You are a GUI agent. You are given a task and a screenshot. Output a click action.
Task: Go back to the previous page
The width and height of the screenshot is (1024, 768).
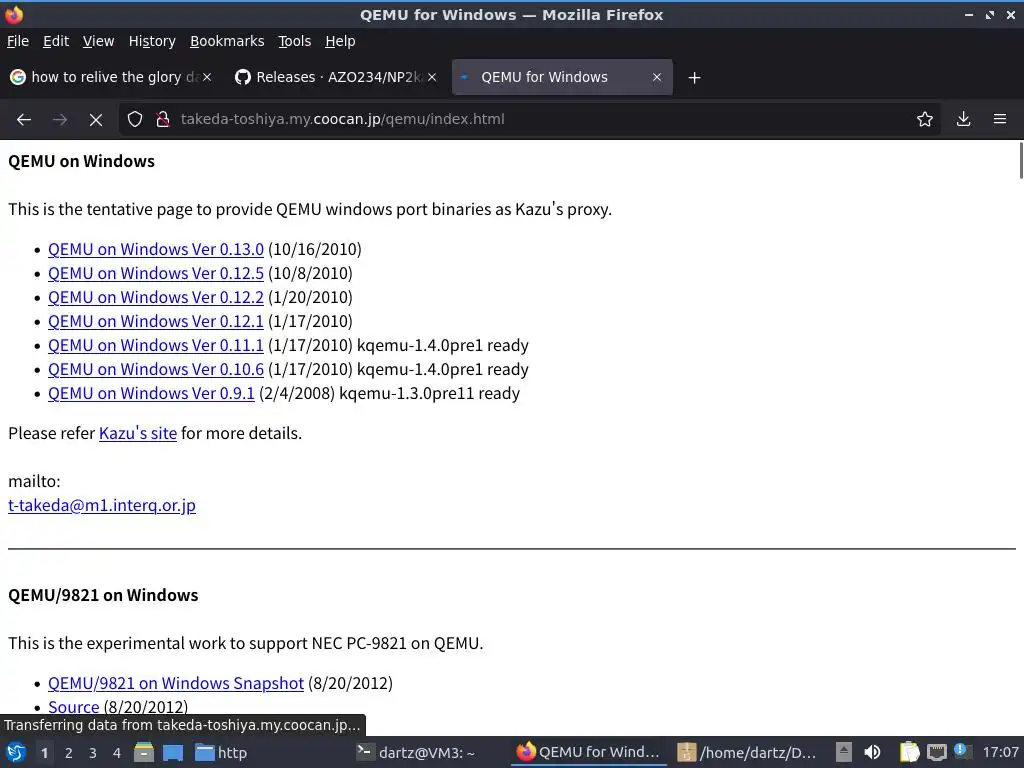24,120
